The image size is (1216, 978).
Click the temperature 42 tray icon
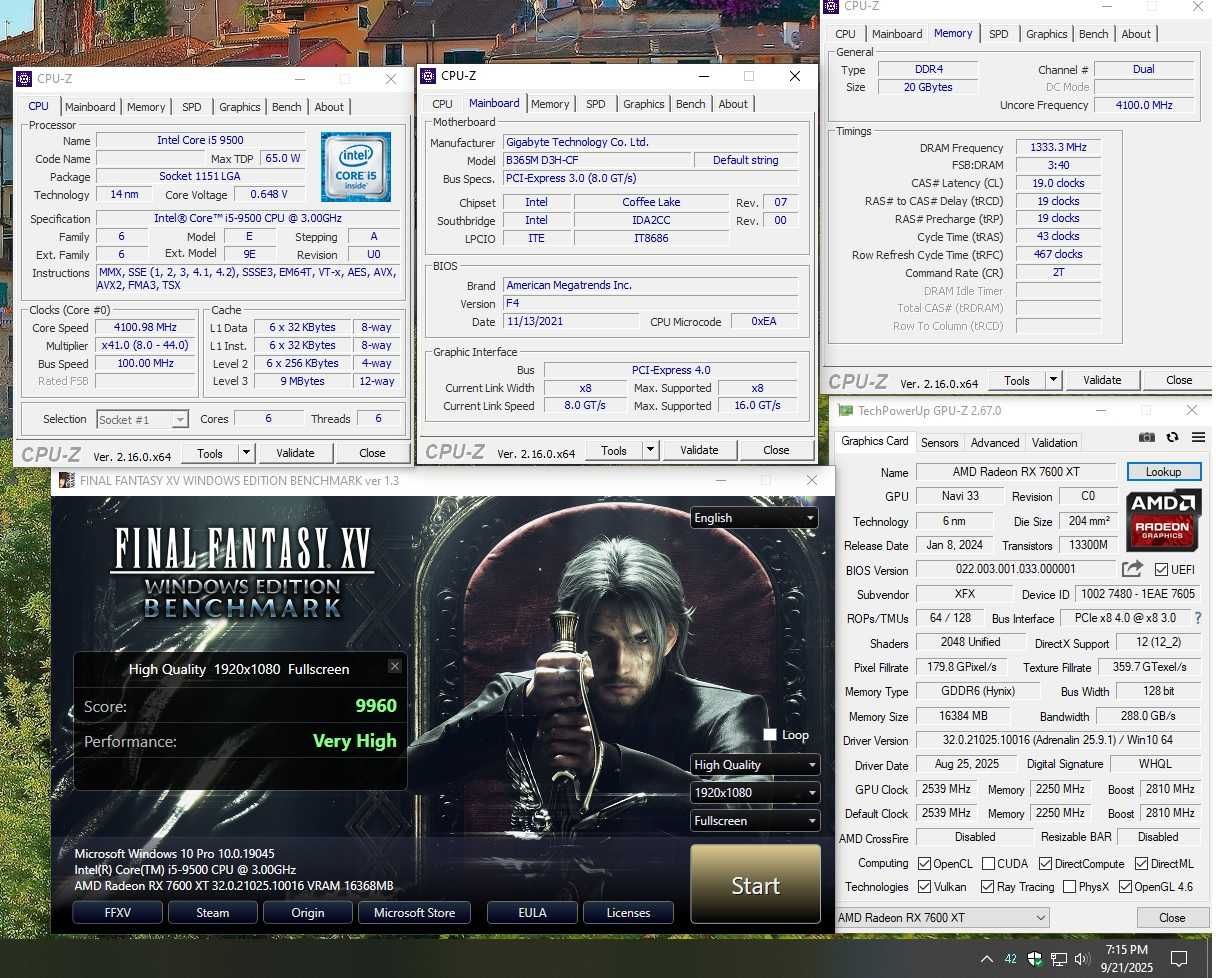pos(1010,959)
